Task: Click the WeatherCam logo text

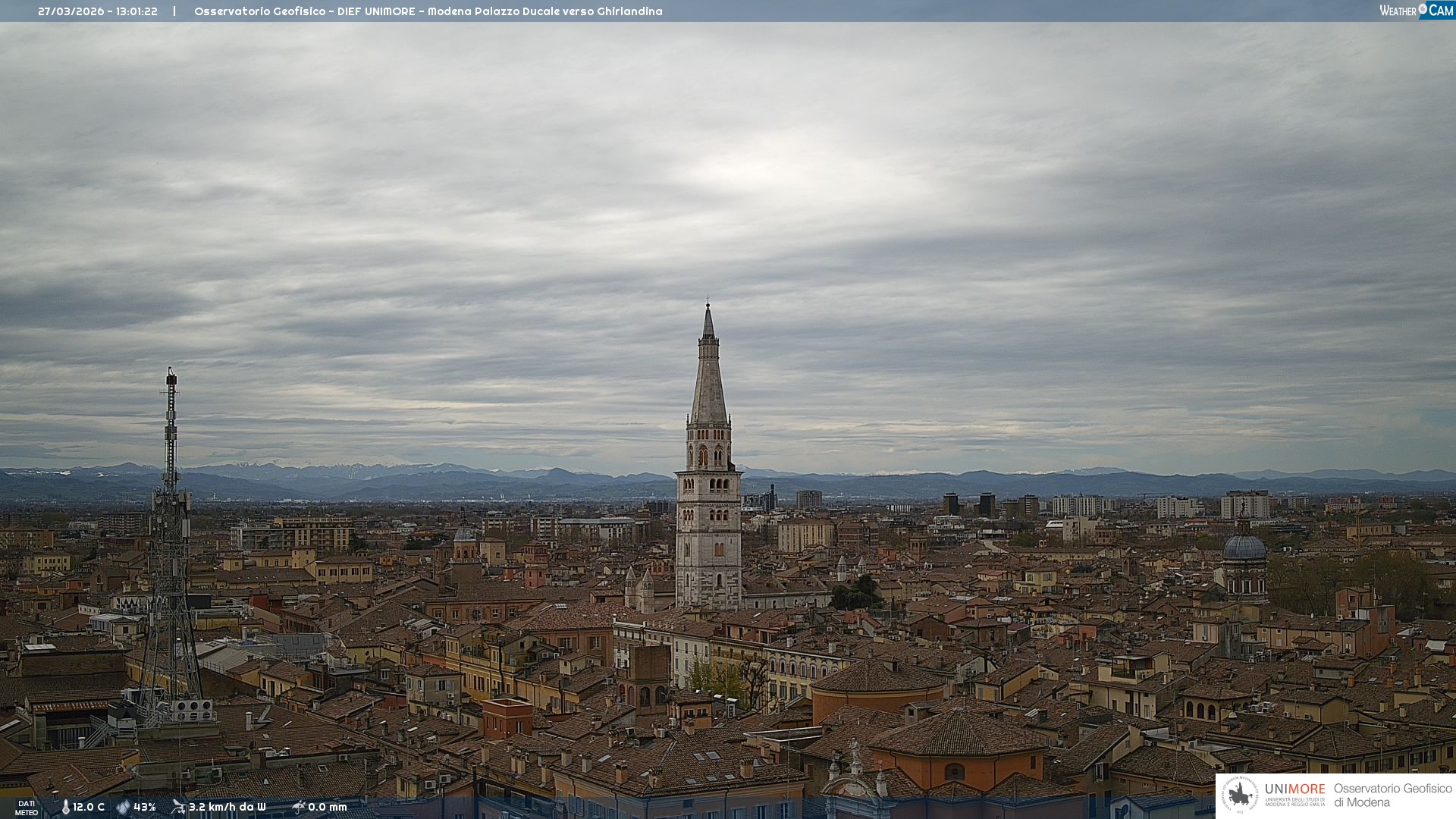Action: [x=1416, y=10]
